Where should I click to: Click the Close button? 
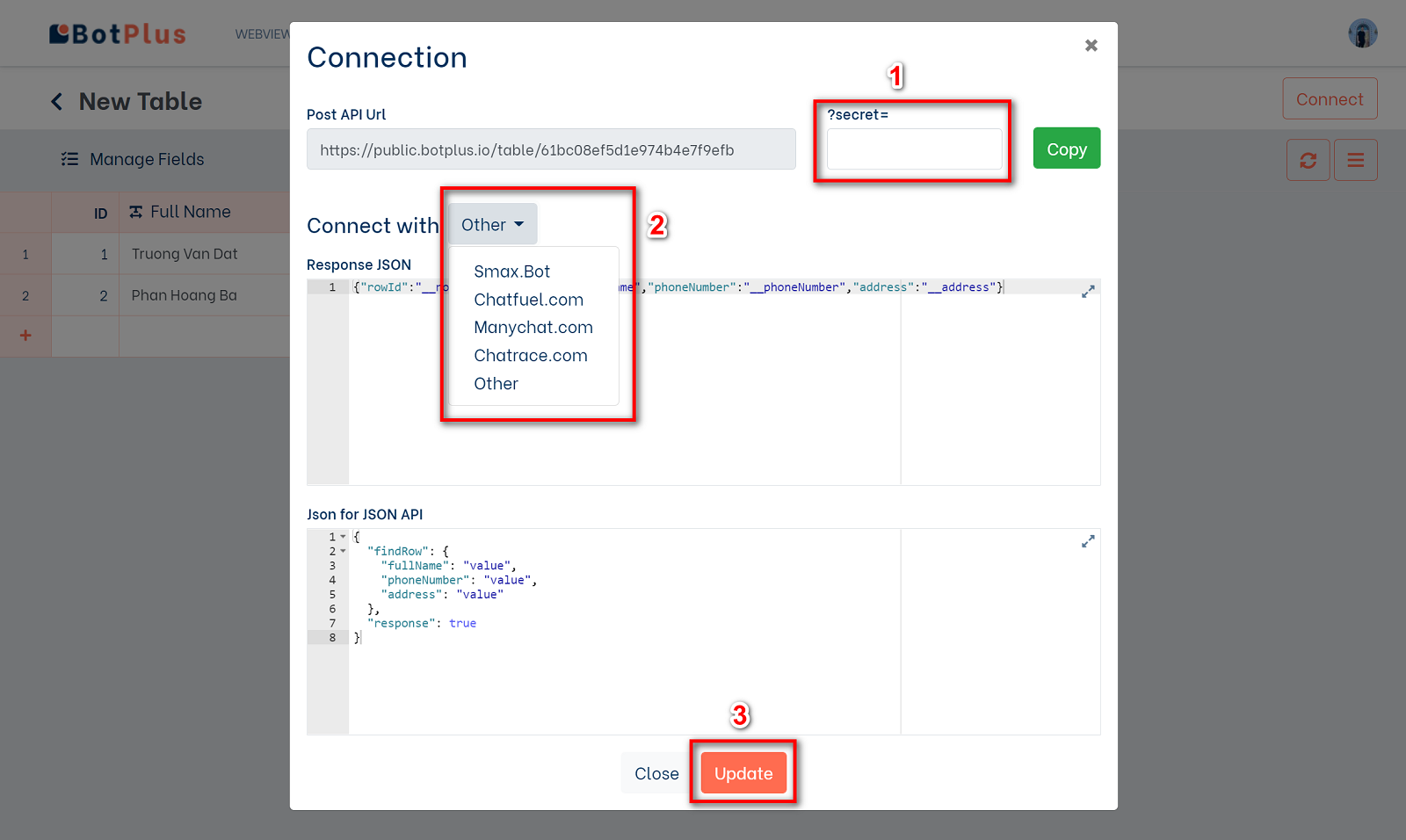pos(656,773)
